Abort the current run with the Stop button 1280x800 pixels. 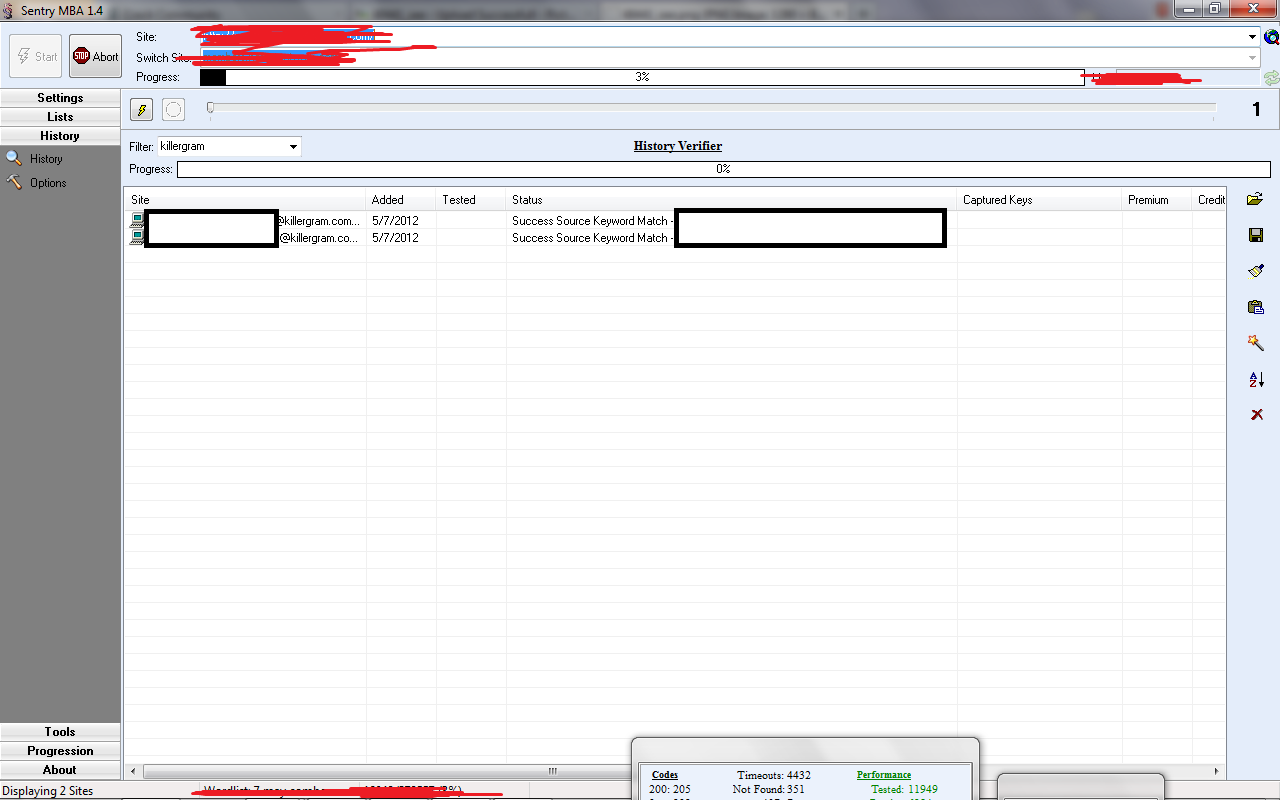pyautogui.click(x=95, y=56)
